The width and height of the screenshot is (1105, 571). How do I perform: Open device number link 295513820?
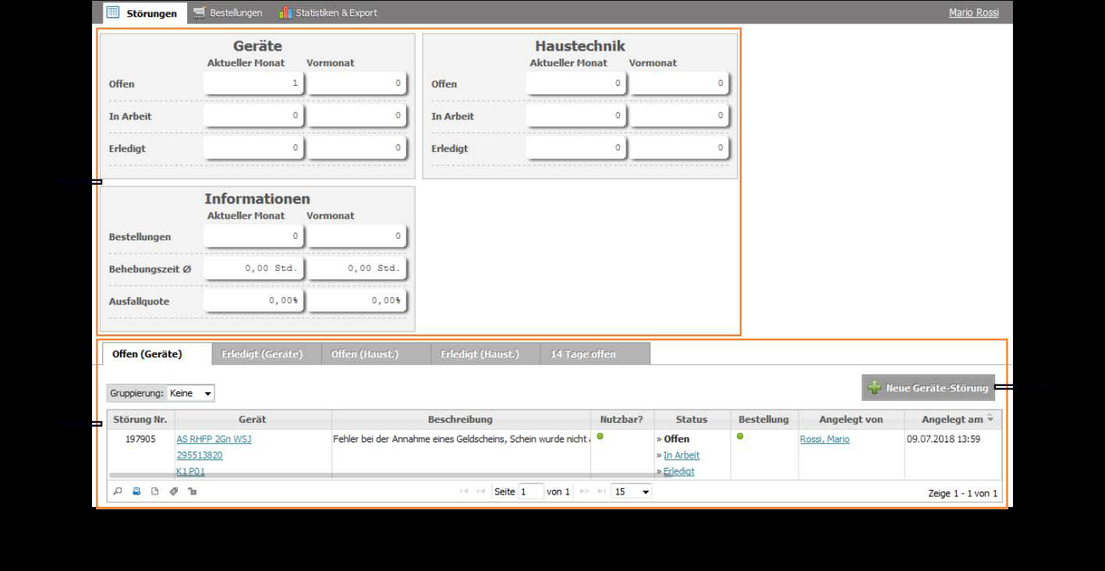pyautogui.click(x=199, y=455)
